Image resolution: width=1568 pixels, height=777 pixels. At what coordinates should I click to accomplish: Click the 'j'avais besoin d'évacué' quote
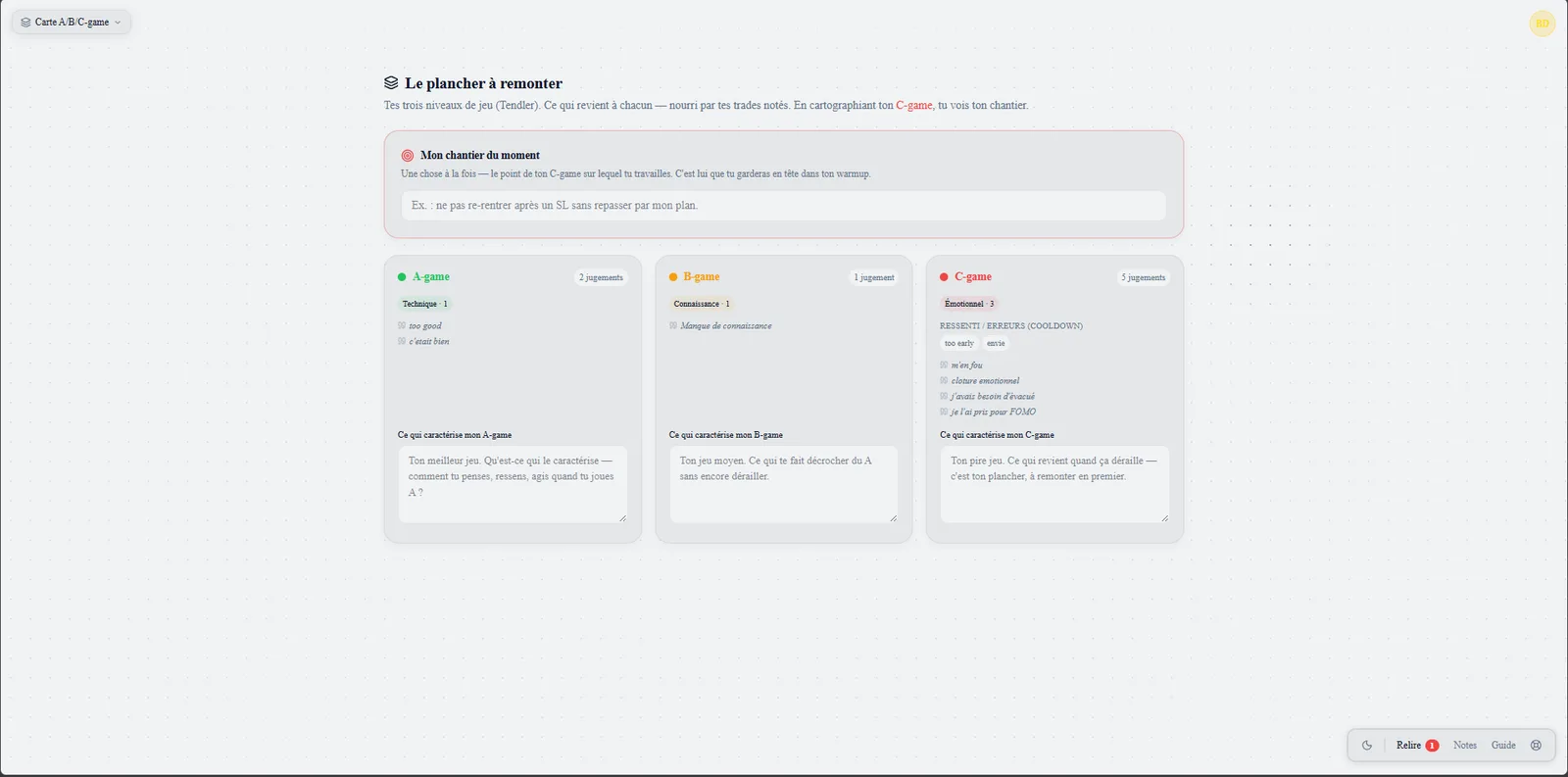pyautogui.click(x=993, y=397)
